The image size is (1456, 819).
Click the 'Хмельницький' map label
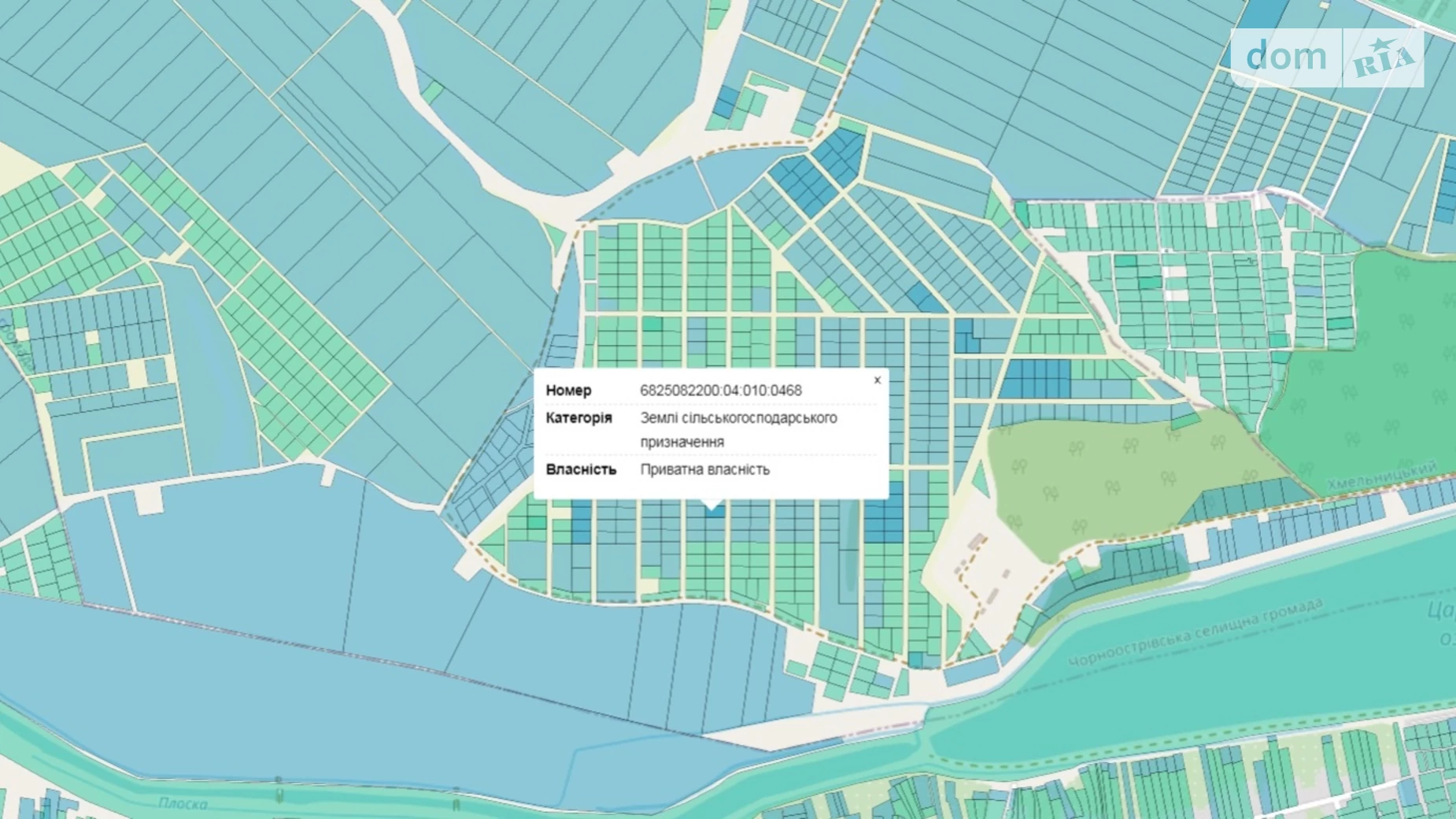point(1381,476)
